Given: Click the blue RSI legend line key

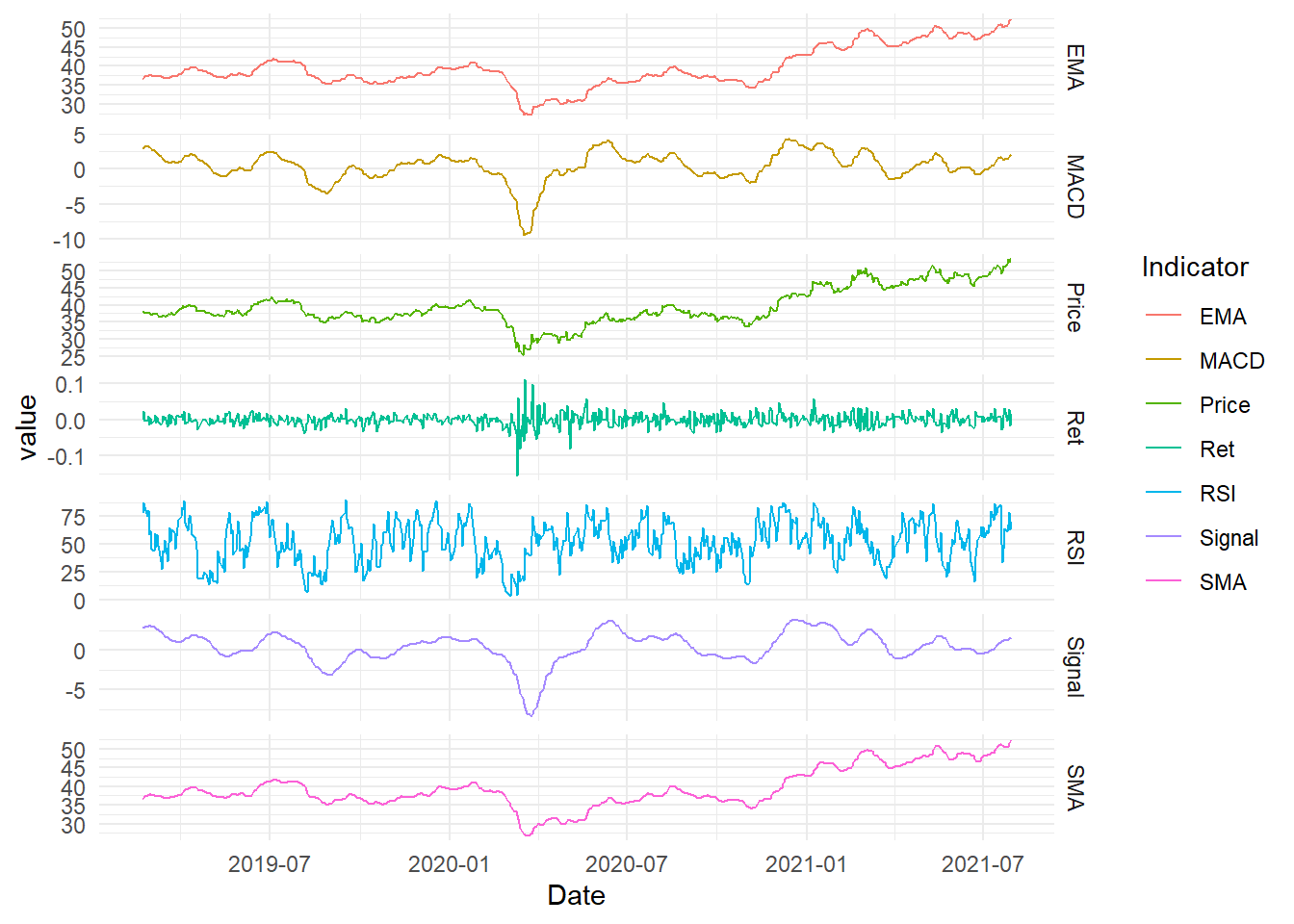Looking at the screenshot, I should tap(1164, 493).
